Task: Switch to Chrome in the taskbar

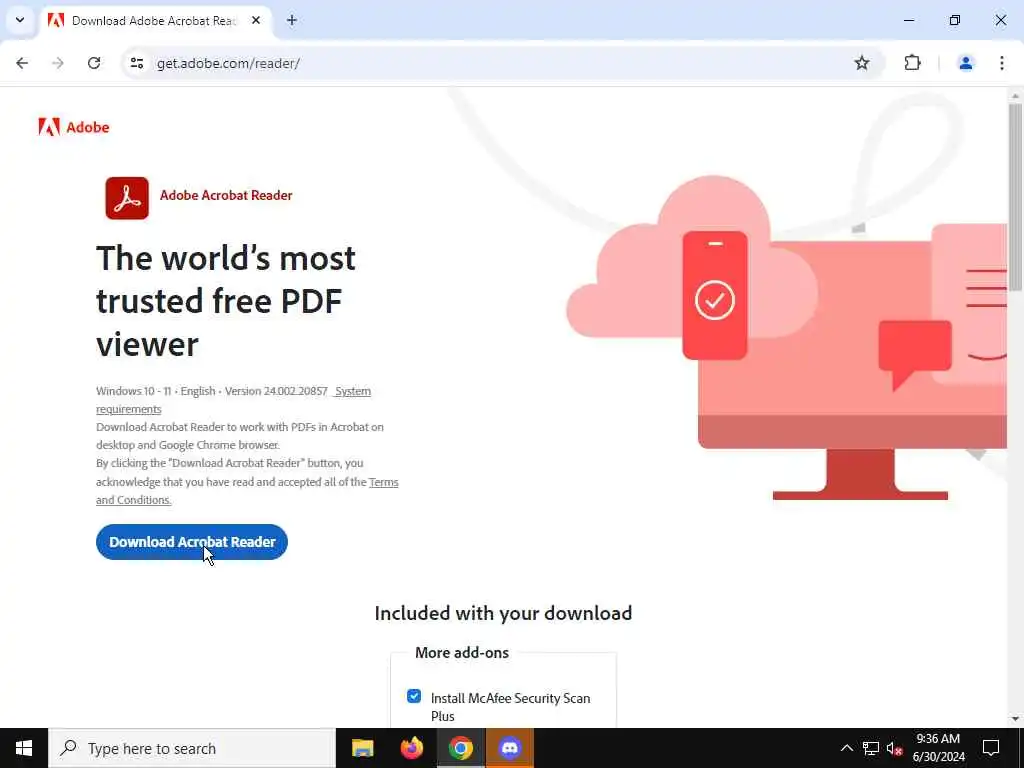Action: coord(460,748)
